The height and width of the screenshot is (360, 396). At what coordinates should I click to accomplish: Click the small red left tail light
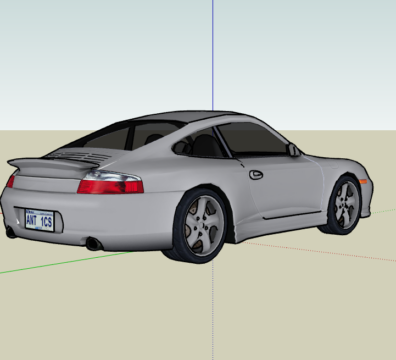point(11,182)
